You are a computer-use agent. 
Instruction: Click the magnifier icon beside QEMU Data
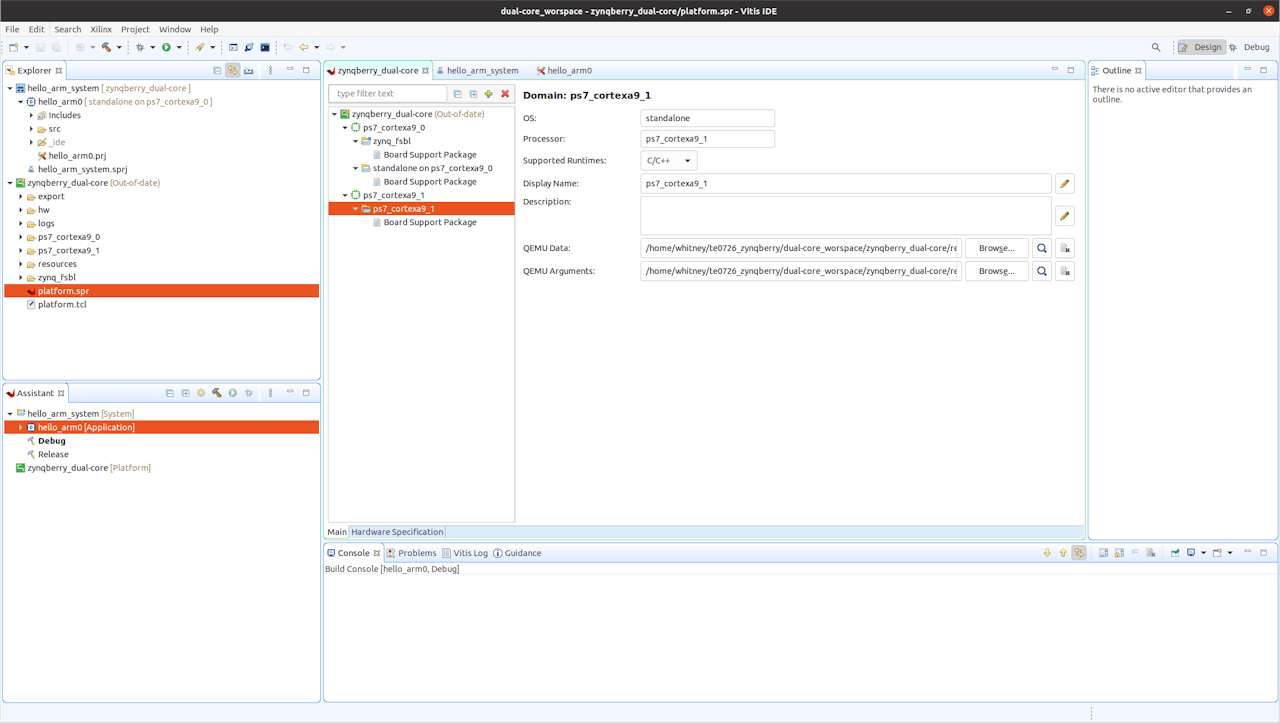(x=1041, y=248)
